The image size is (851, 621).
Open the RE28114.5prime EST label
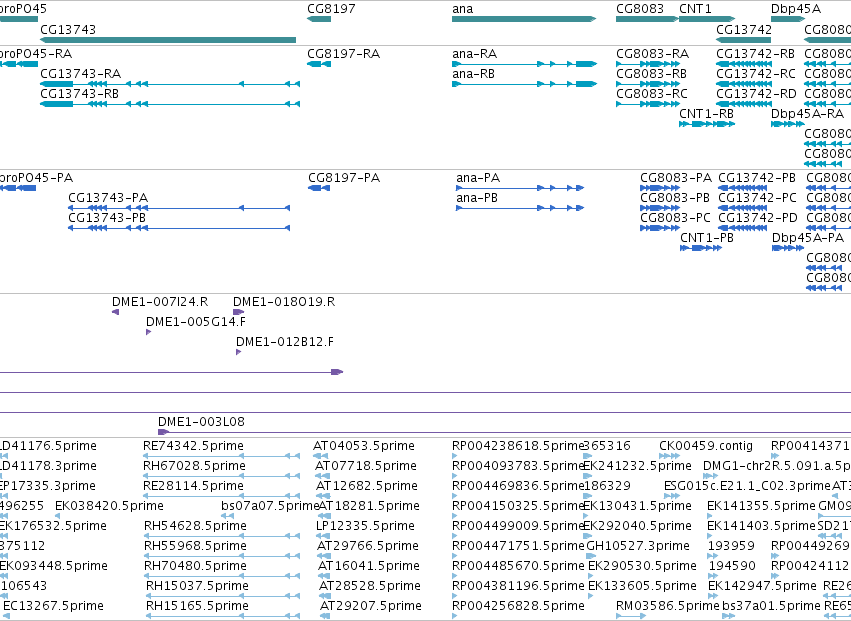pyautogui.click(x=193, y=485)
